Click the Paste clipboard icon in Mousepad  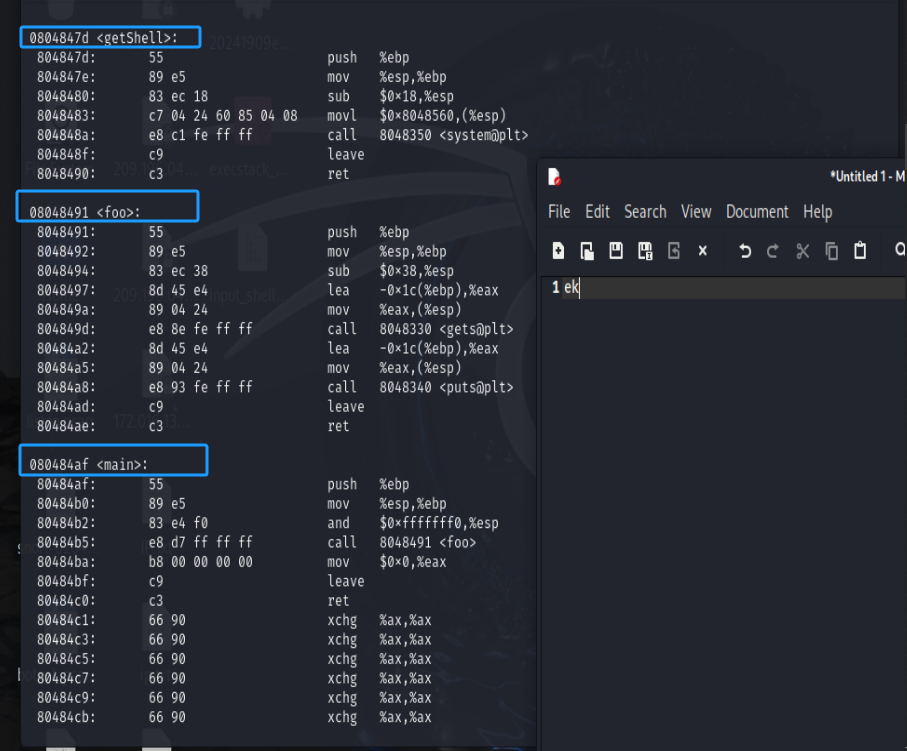click(x=860, y=251)
